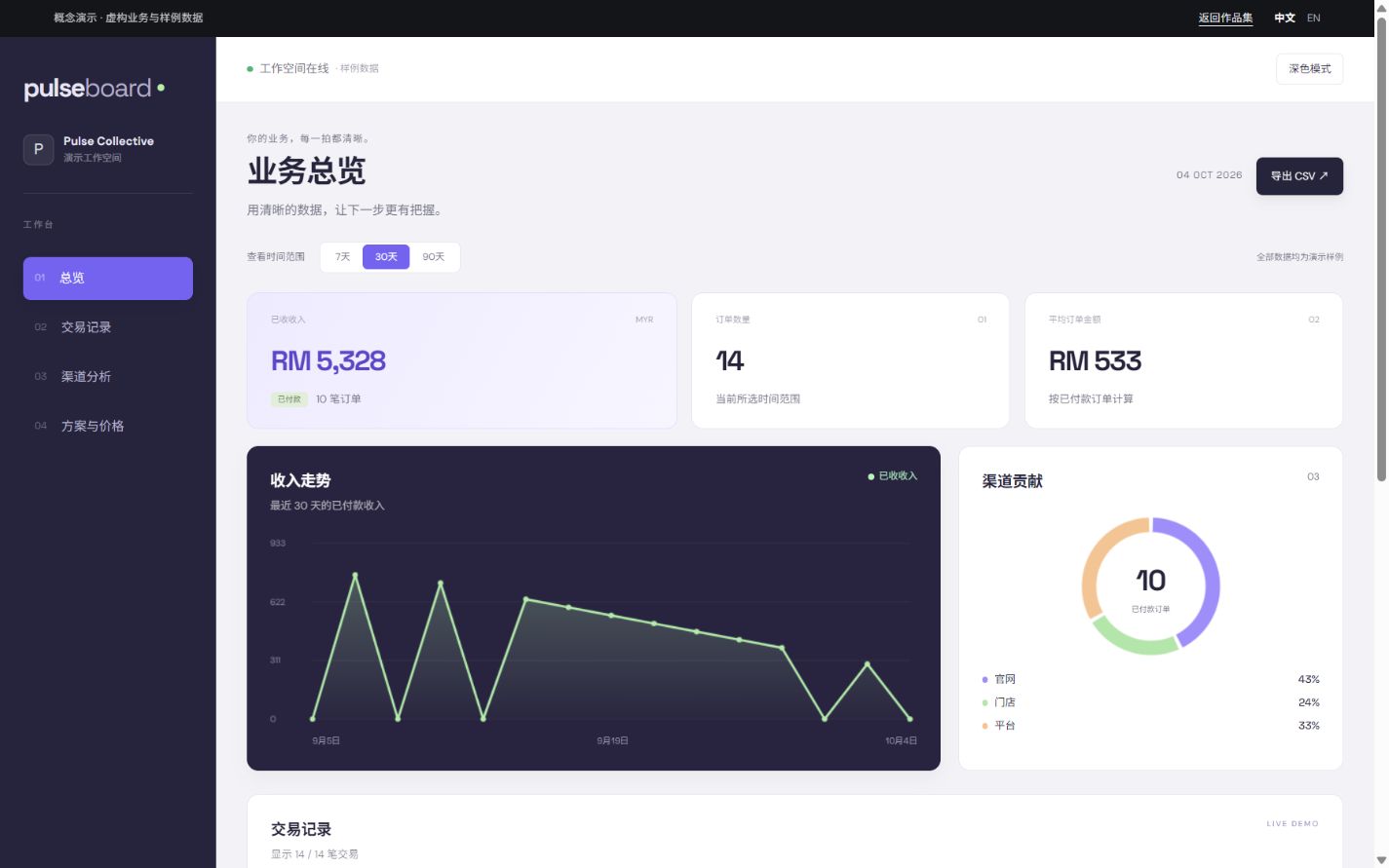Click the green 已收入 chart legend
The width and height of the screenshot is (1389, 868).
coord(892,476)
